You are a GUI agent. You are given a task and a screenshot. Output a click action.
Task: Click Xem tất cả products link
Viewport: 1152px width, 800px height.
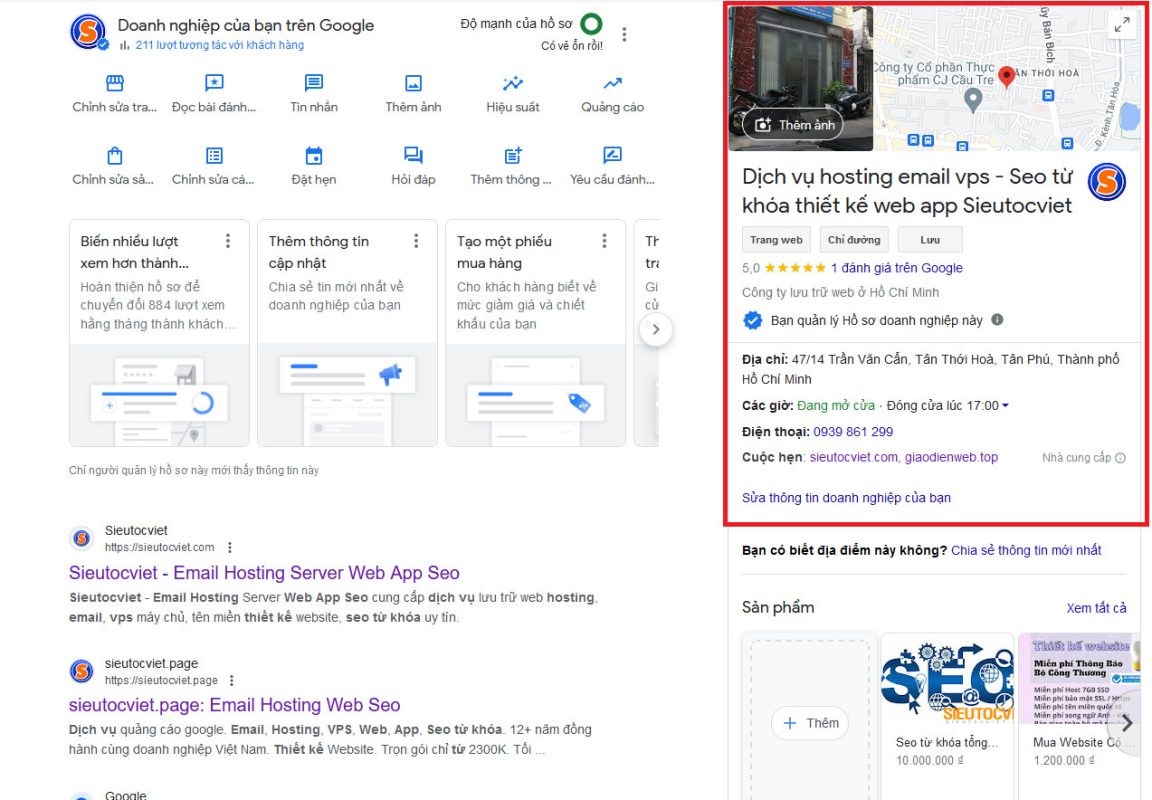coord(1096,608)
